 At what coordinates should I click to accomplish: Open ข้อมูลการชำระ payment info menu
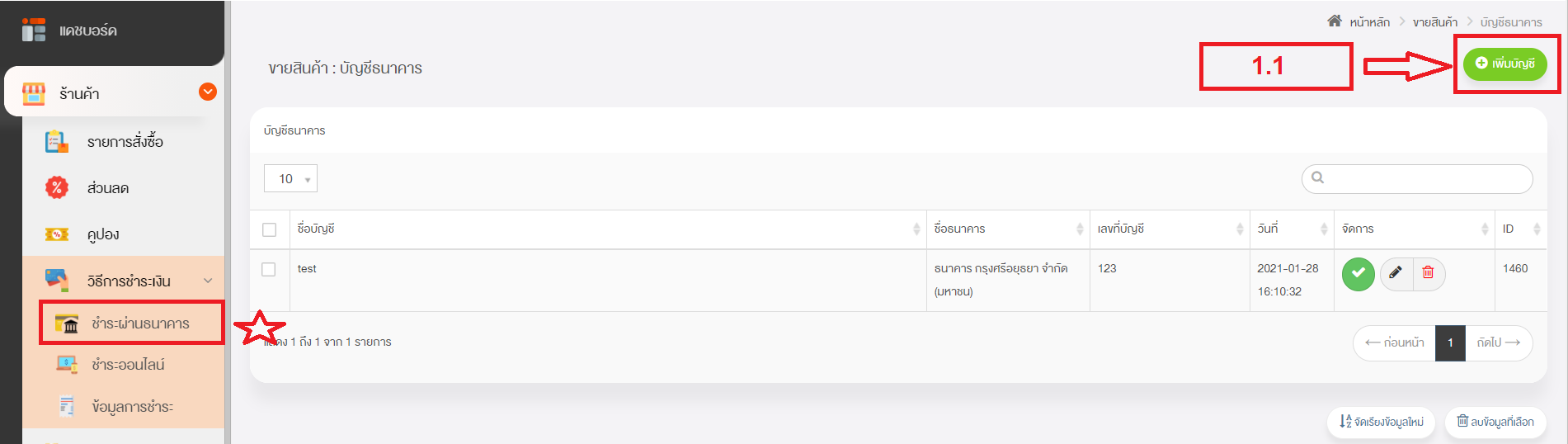pyautogui.click(x=132, y=407)
